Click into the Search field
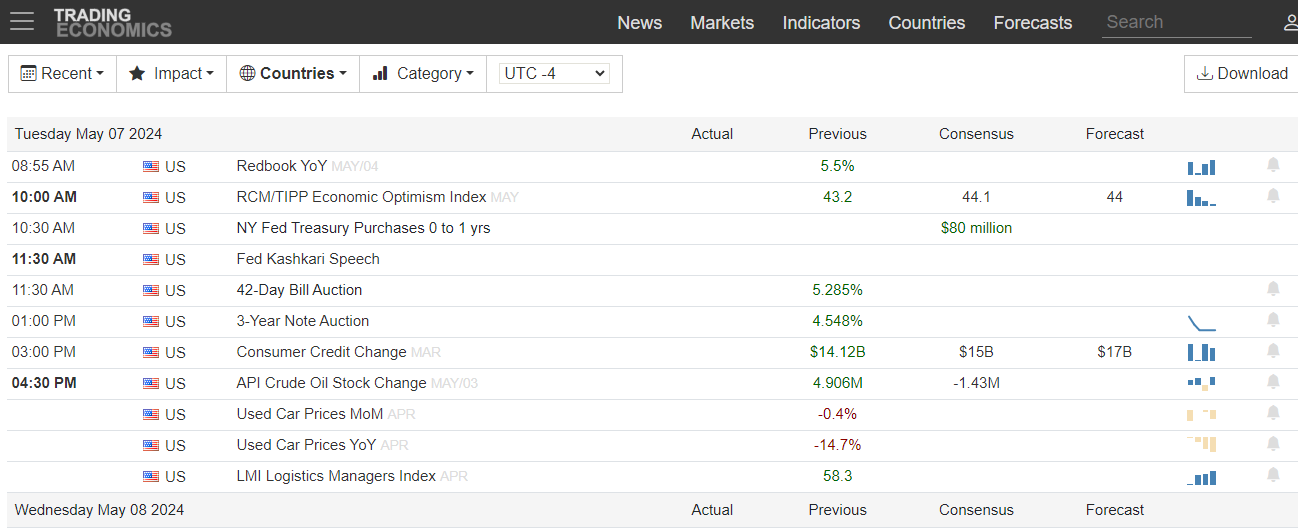 [x=1176, y=22]
